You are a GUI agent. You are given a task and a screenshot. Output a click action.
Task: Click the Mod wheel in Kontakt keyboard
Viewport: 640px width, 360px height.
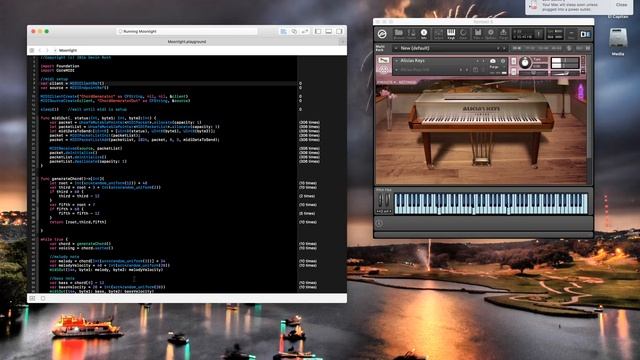[387, 200]
